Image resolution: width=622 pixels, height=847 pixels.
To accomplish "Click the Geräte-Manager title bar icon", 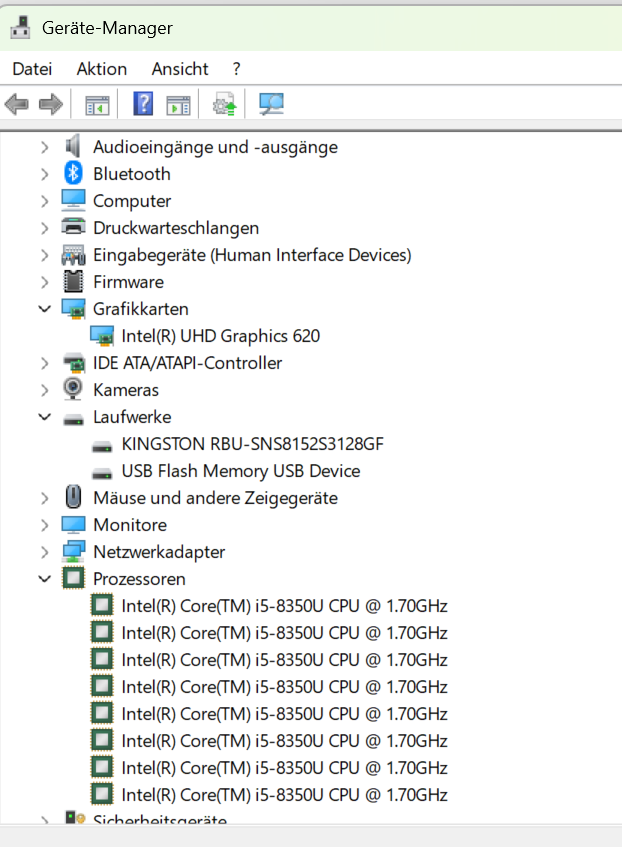I will (21, 28).
